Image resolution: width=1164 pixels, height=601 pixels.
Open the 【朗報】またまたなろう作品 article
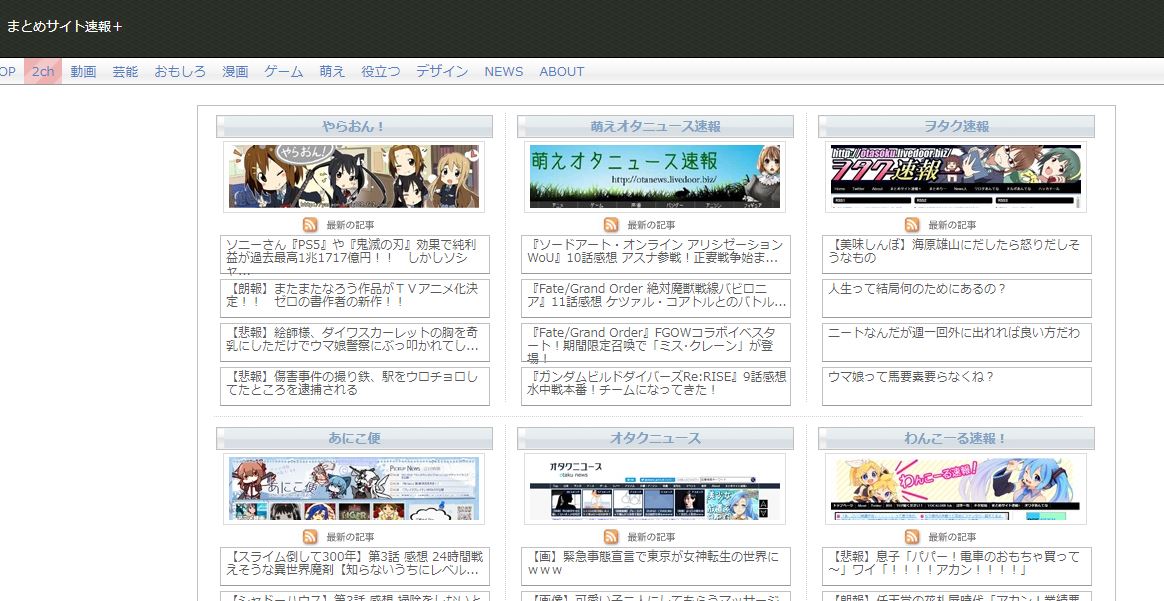[x=355, y=298]
